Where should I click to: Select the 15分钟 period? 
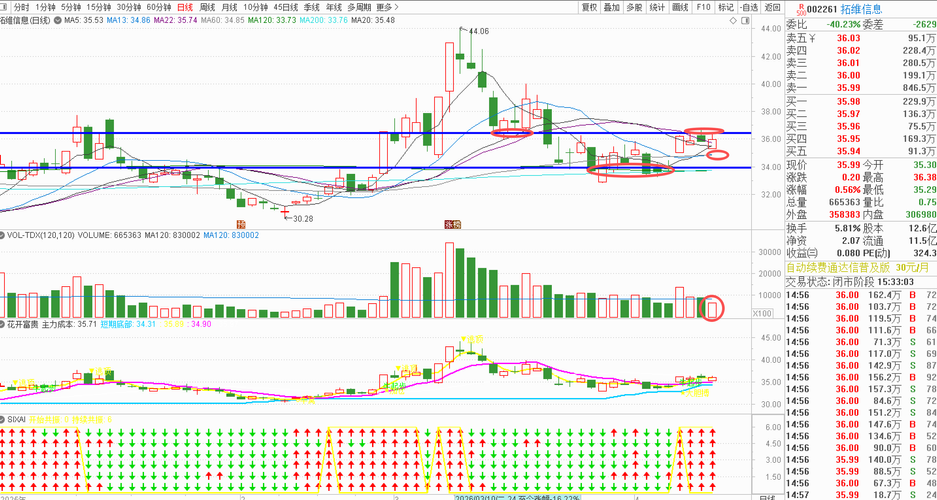point(98,7)
